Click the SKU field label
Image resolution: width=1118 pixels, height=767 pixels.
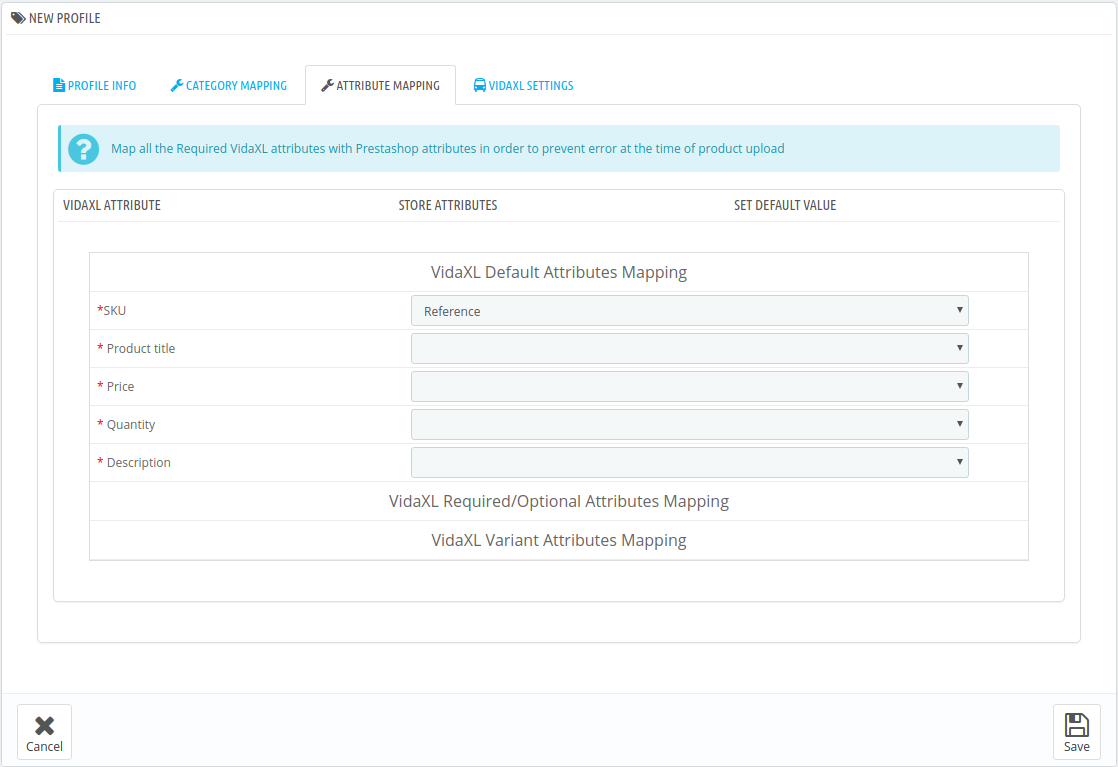[x=112, y=311]
